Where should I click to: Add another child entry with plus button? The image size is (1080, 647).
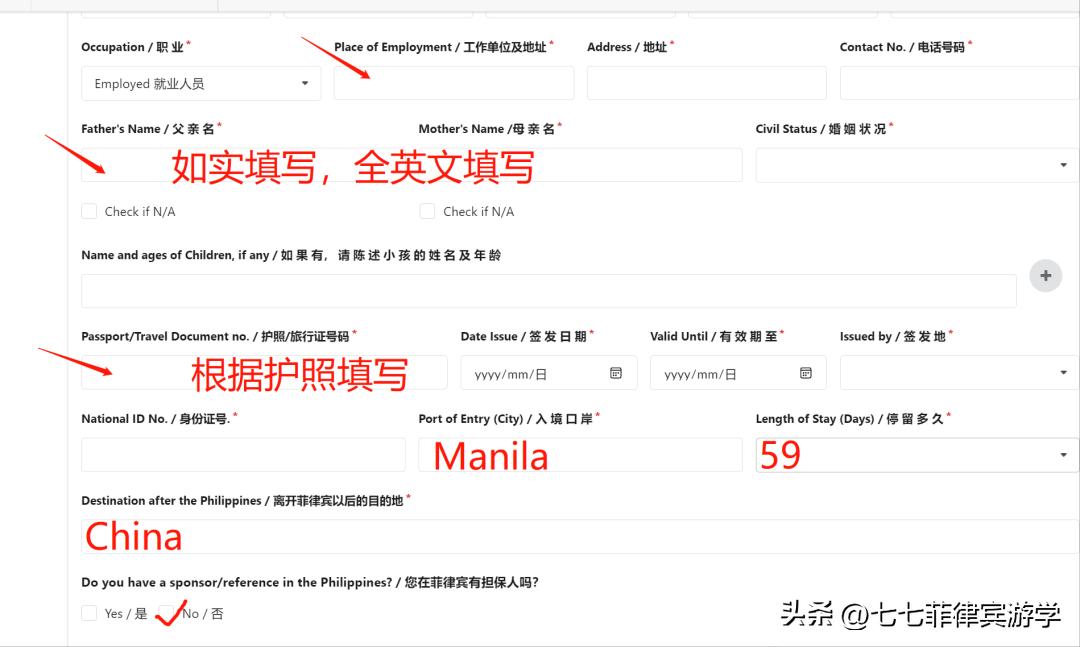tap(1046, 276)
